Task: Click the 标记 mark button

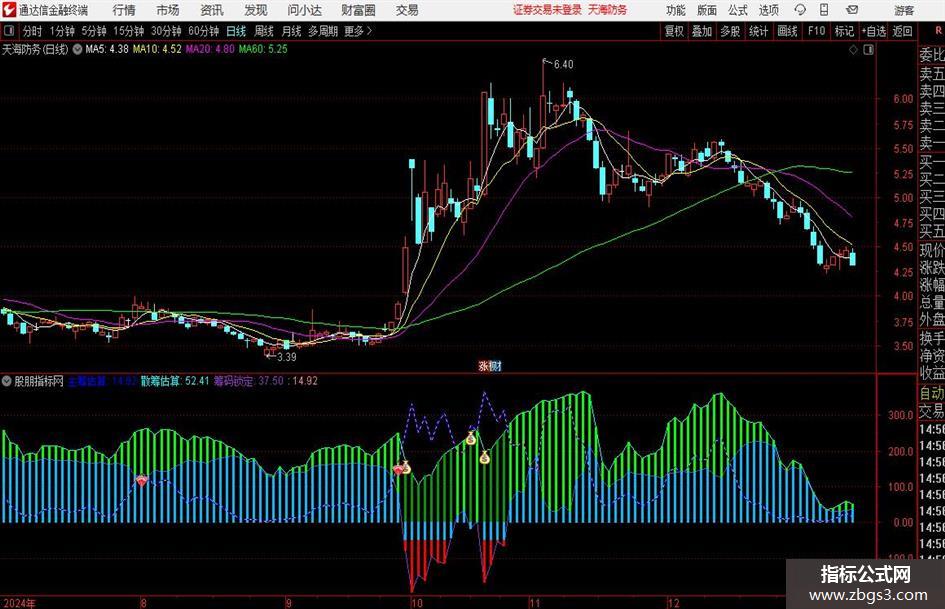Action: (x=844, y=31)
